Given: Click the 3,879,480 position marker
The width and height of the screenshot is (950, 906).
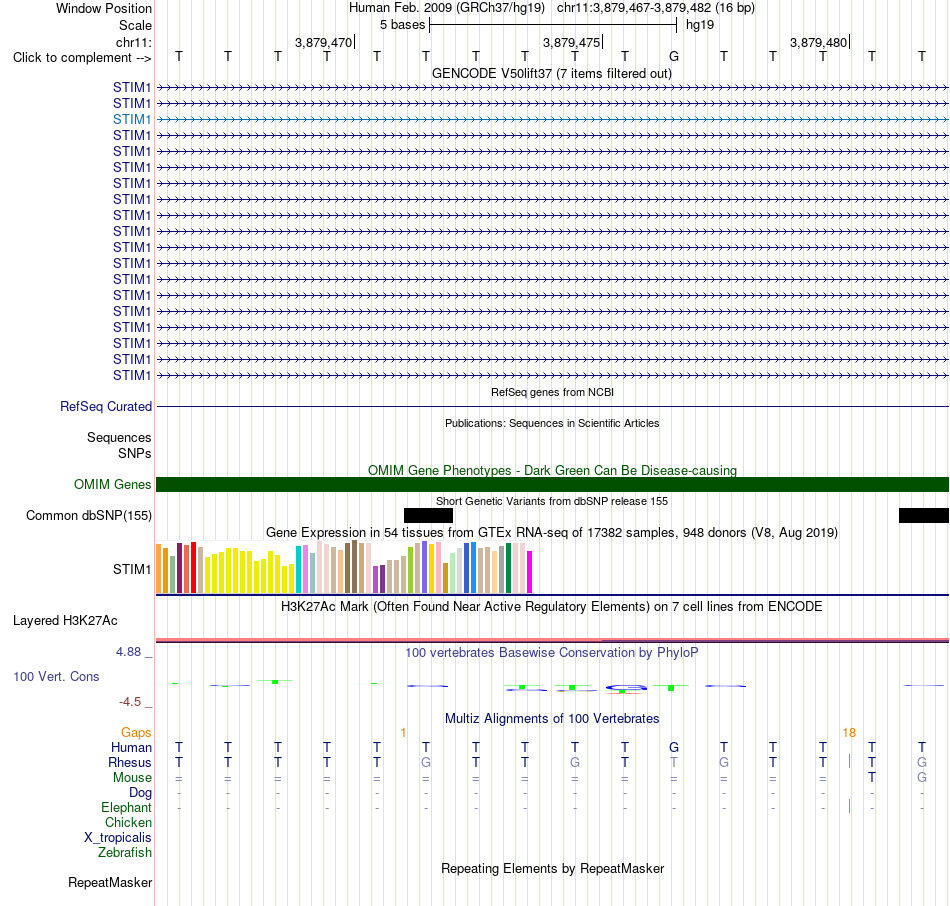Looking at the screenshot, I should (x=819, y=42).
